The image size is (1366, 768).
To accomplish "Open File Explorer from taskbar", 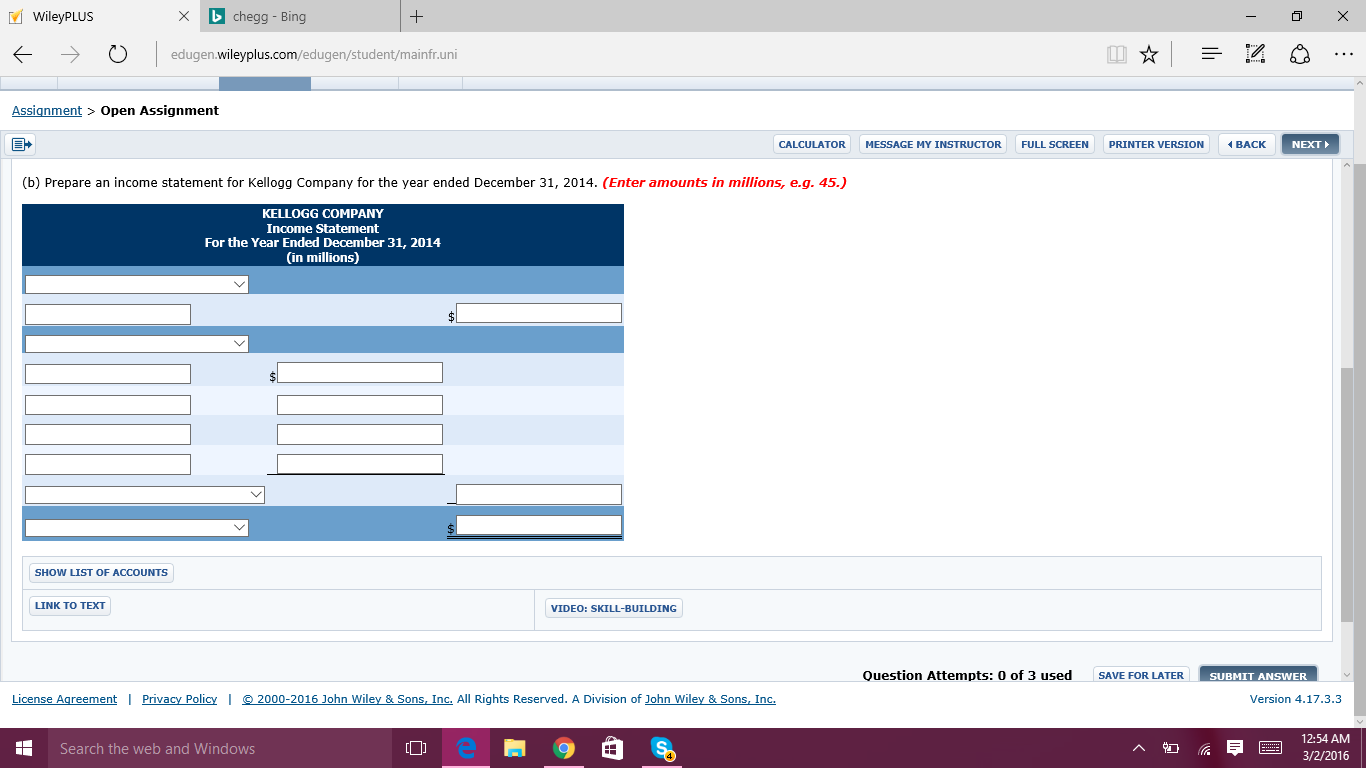I will pos(514,748).
